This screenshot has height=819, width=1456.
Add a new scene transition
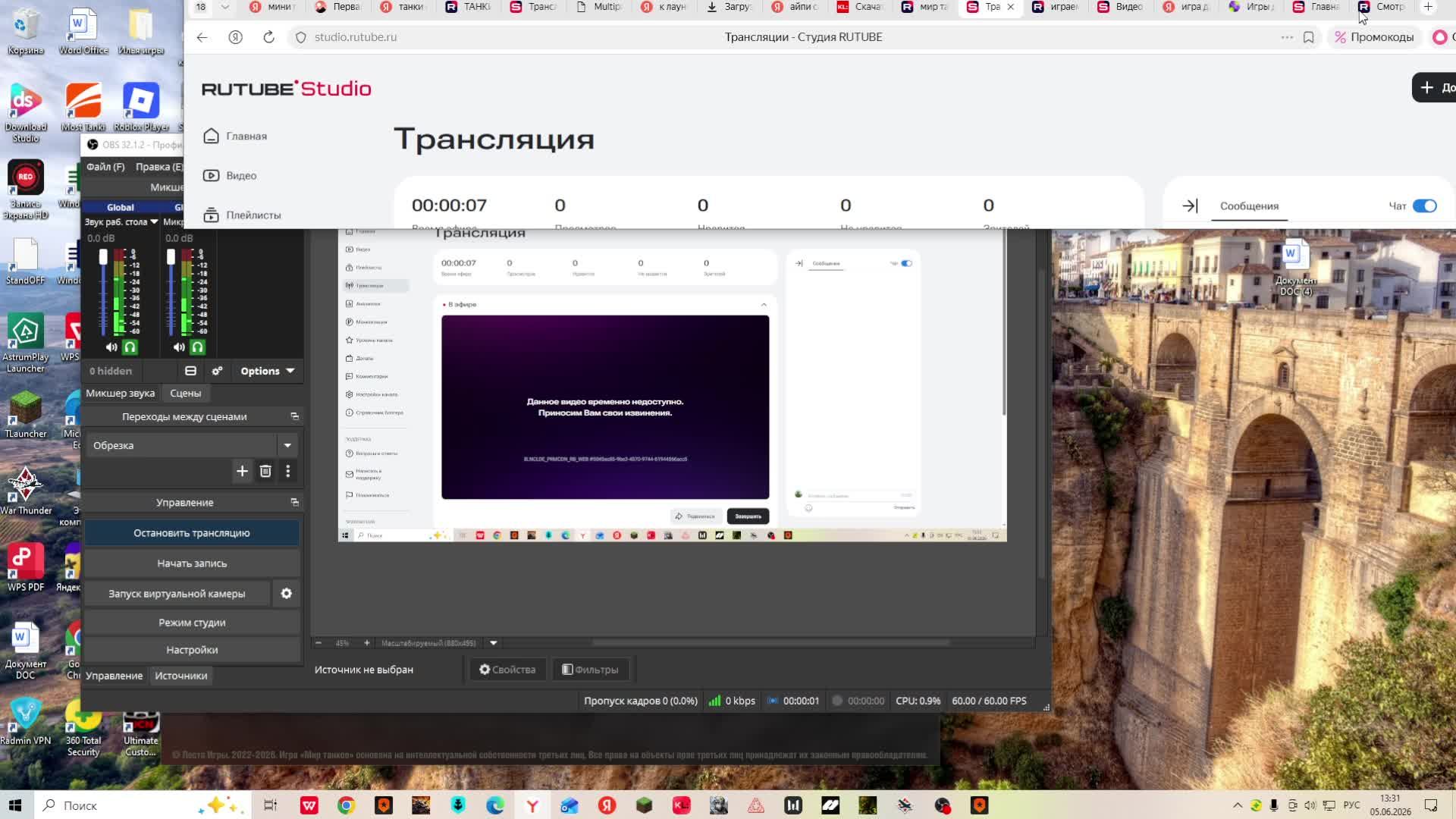click(242, 471)
